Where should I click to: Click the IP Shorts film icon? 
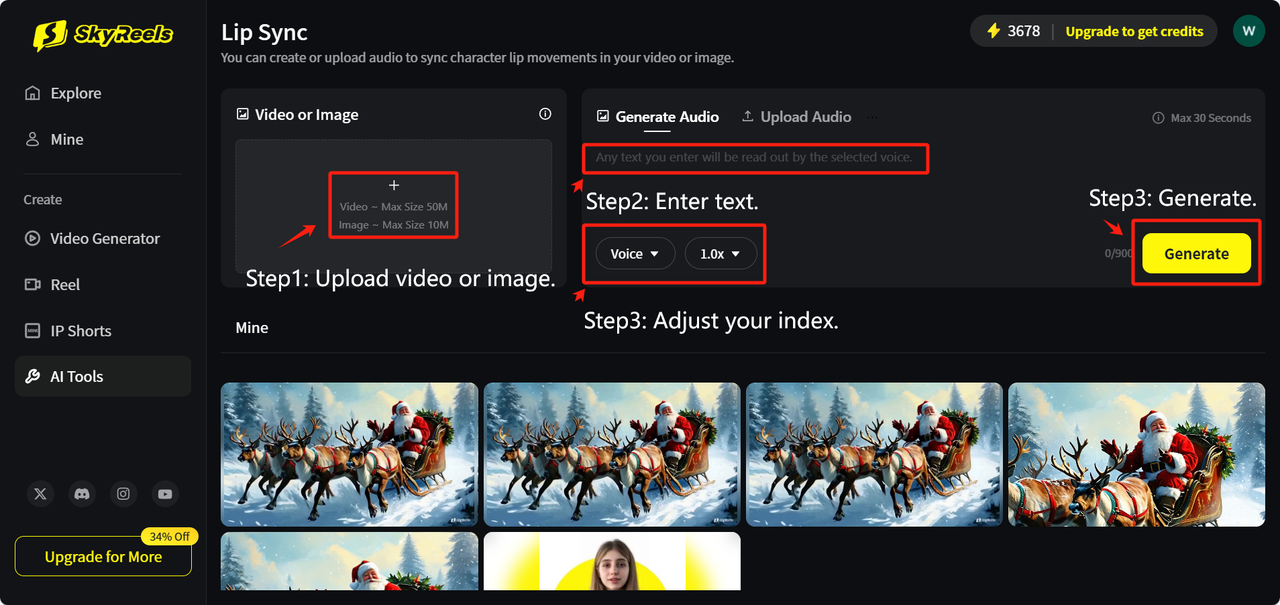[x=32, y=330]
